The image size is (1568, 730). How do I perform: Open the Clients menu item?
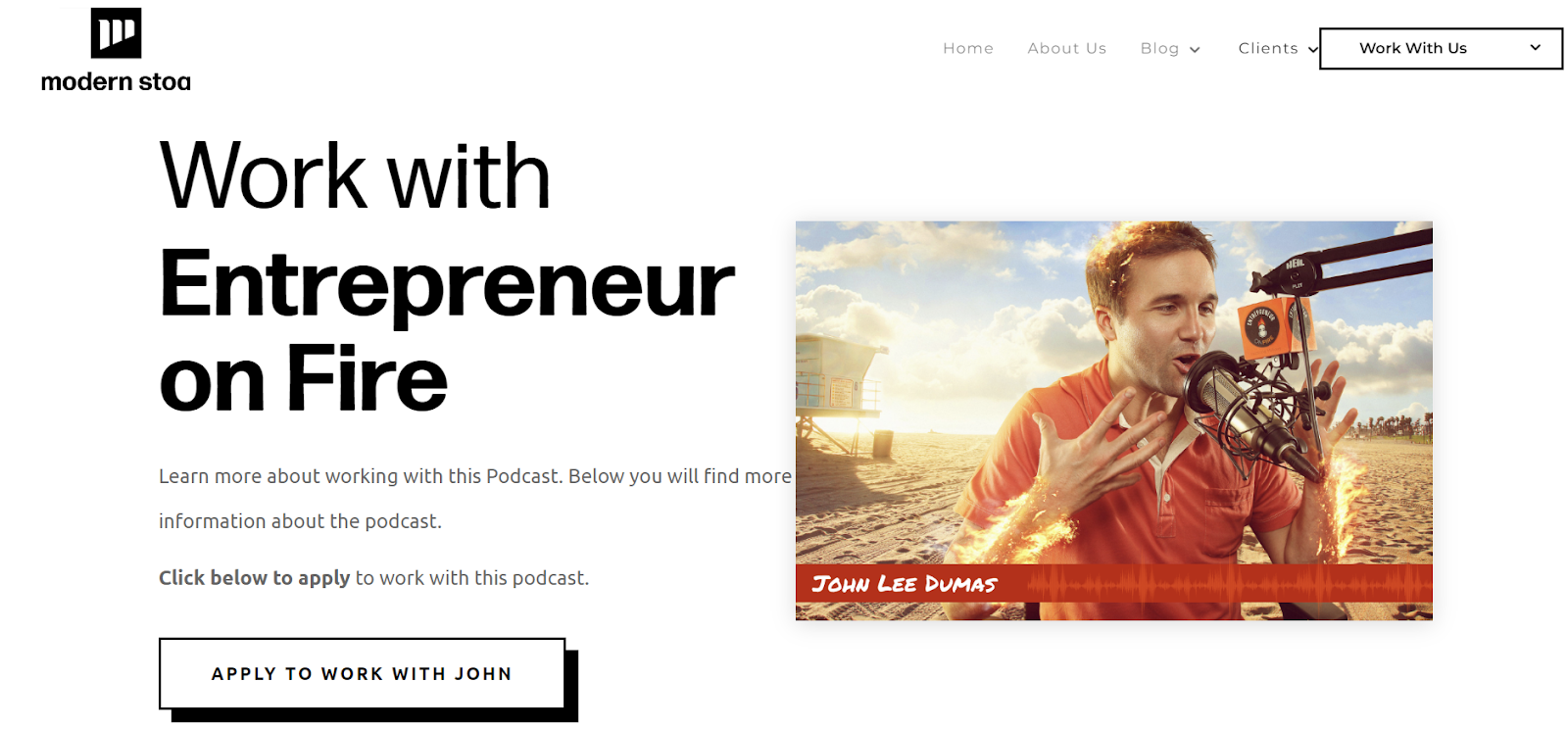pos(1268,48)
